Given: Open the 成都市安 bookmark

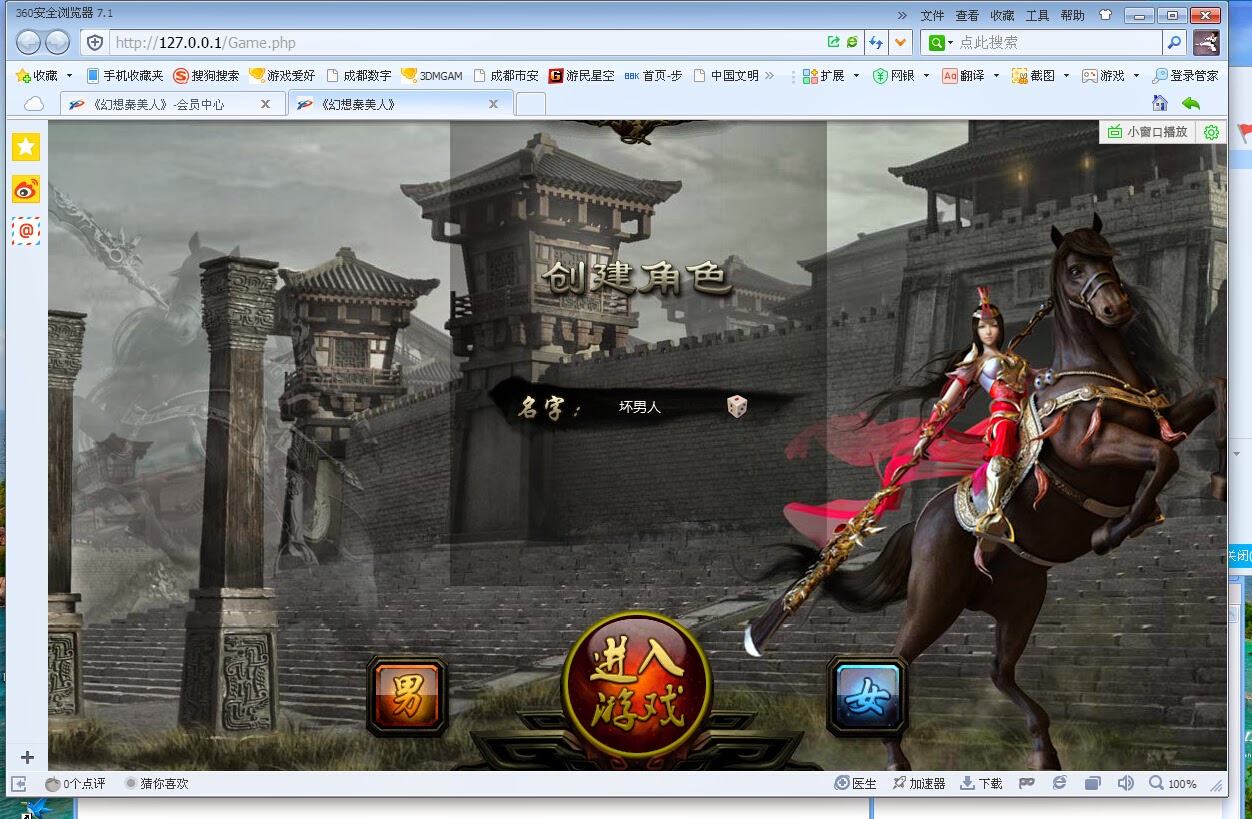Looking at the screenshot, I should click(505, 75).
